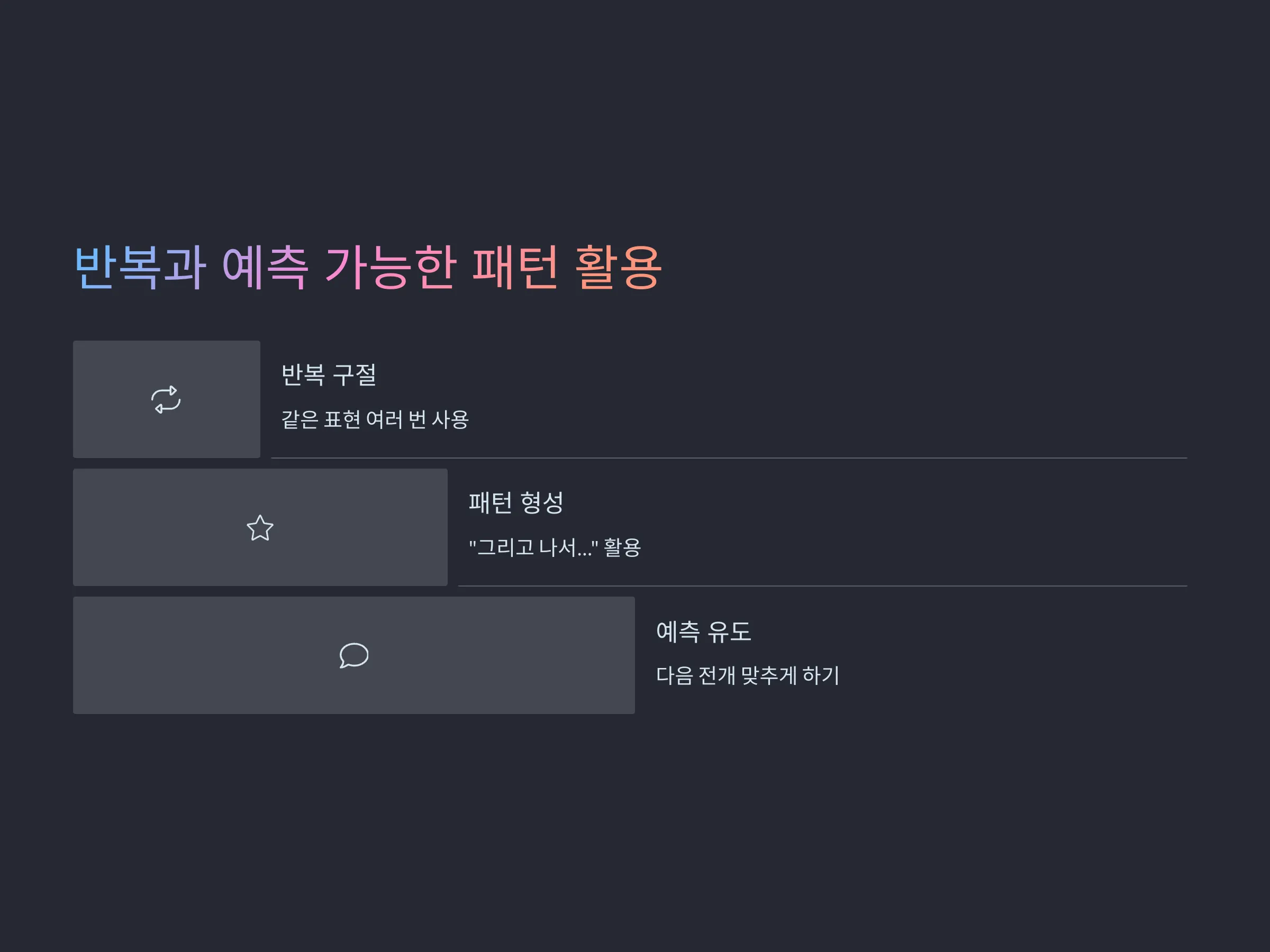Select the heading 반복 구절

[x=329, y=374]
